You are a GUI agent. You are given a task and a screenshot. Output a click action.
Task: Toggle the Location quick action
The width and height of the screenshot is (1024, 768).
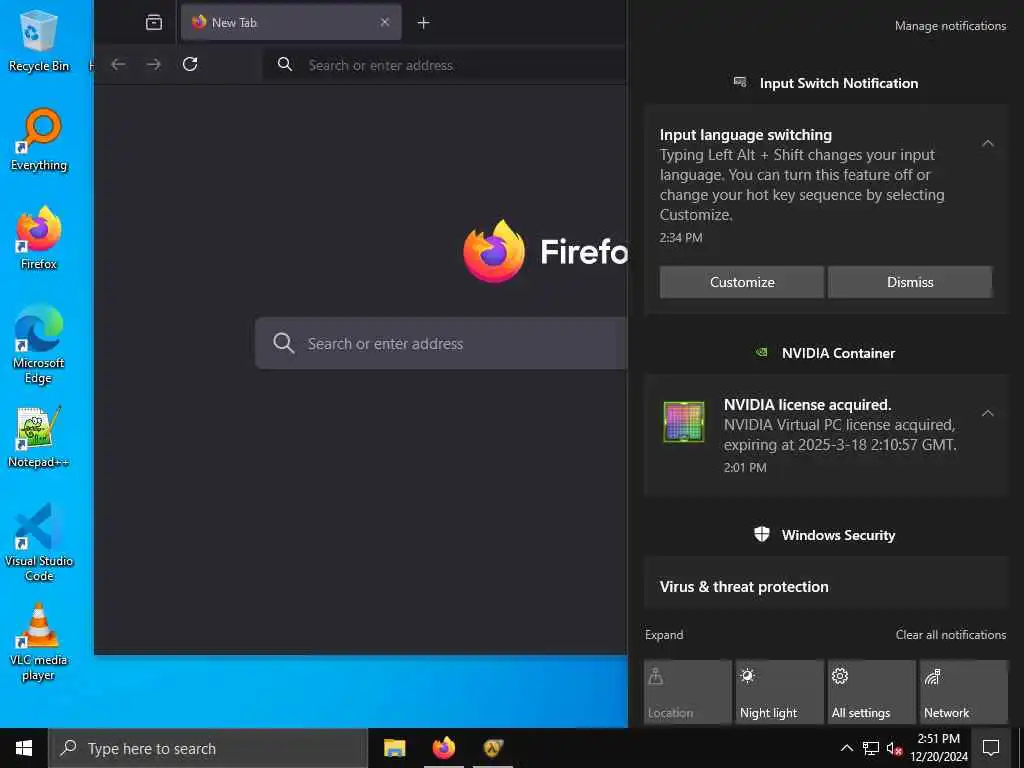688,692
